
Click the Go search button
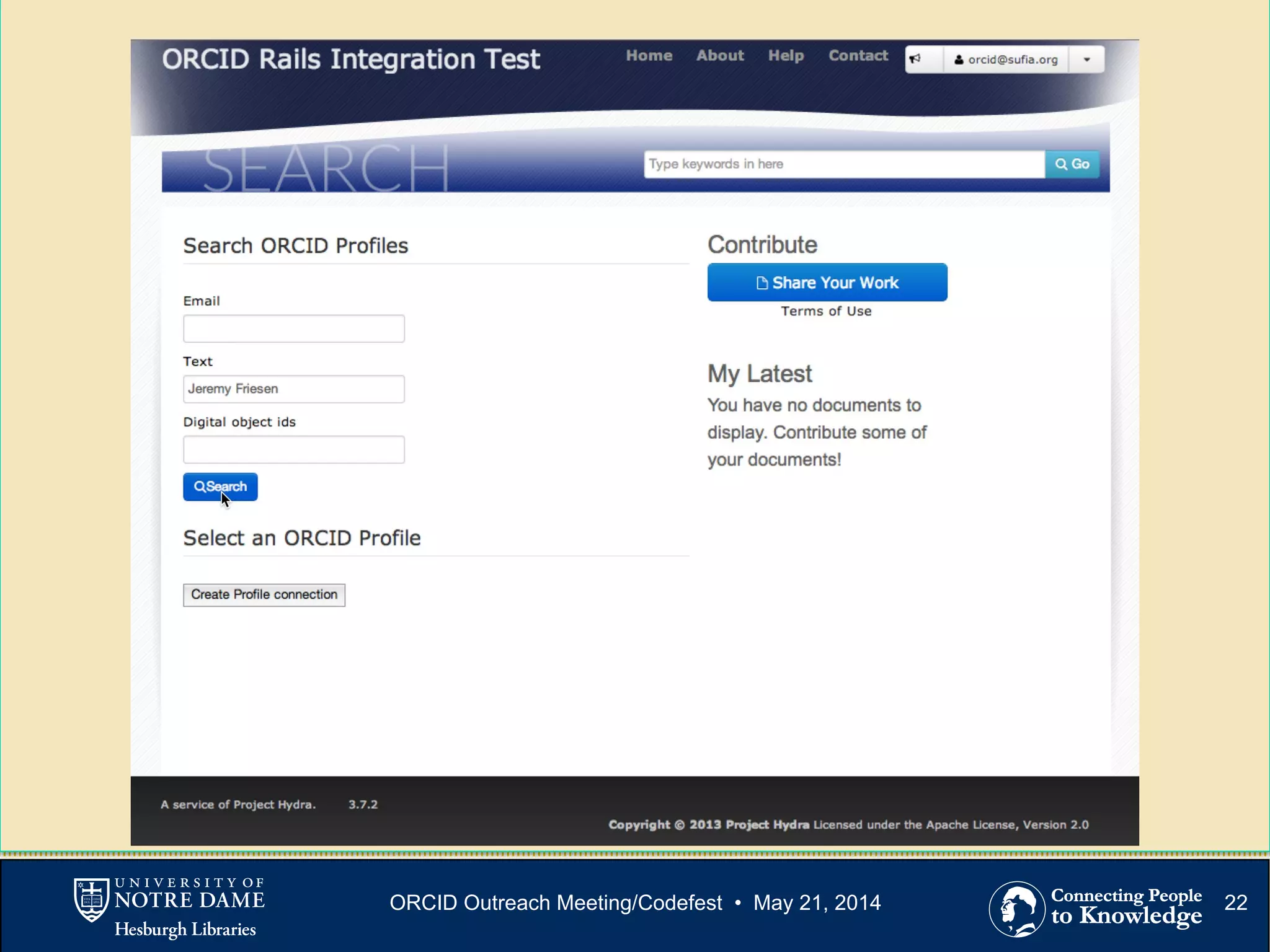pyautogui.click(x=1072, y=164)
